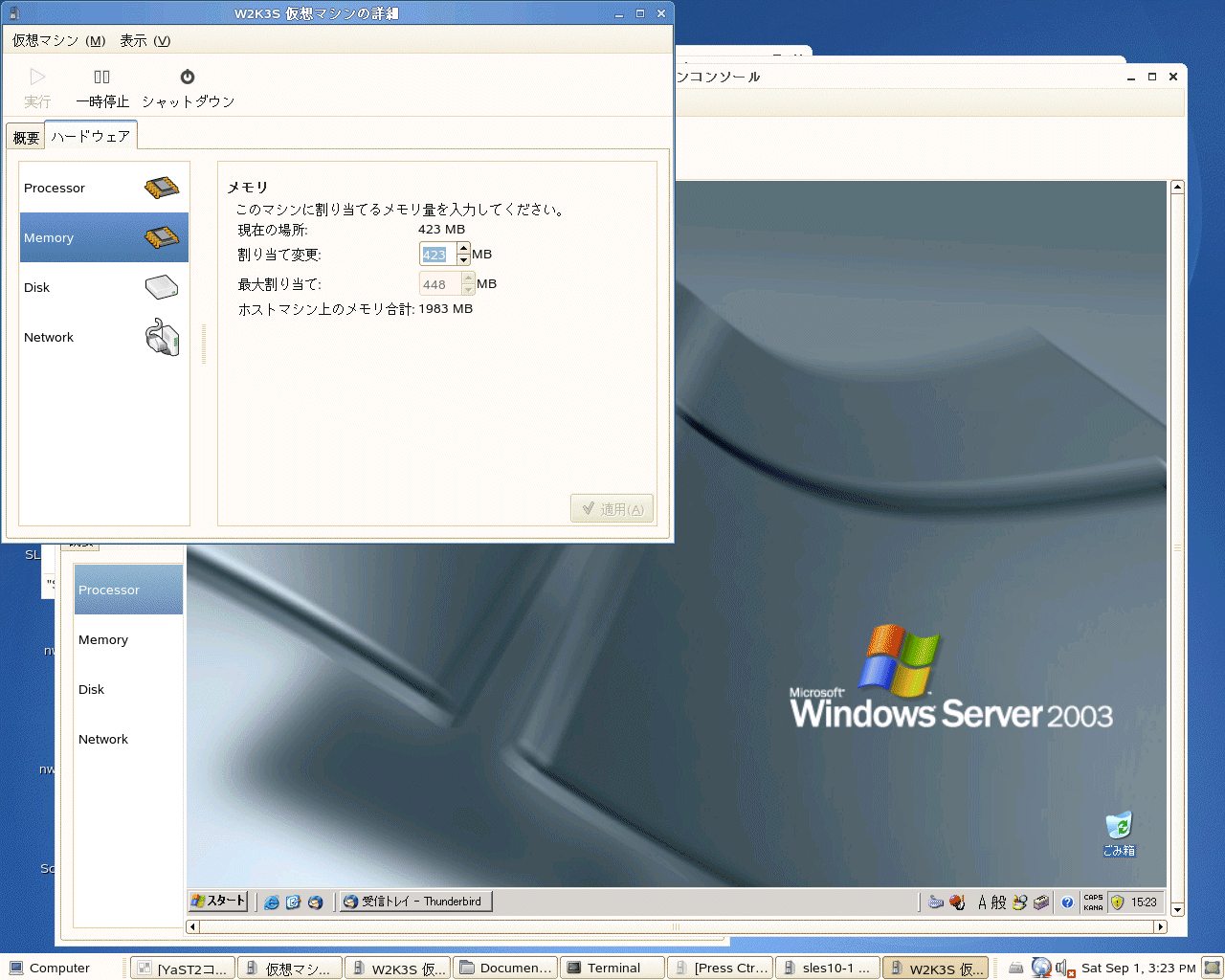Switch to the [Press Ctr... taskbar window
Viewport: 1225px width, 980px height.
(720, 969)
